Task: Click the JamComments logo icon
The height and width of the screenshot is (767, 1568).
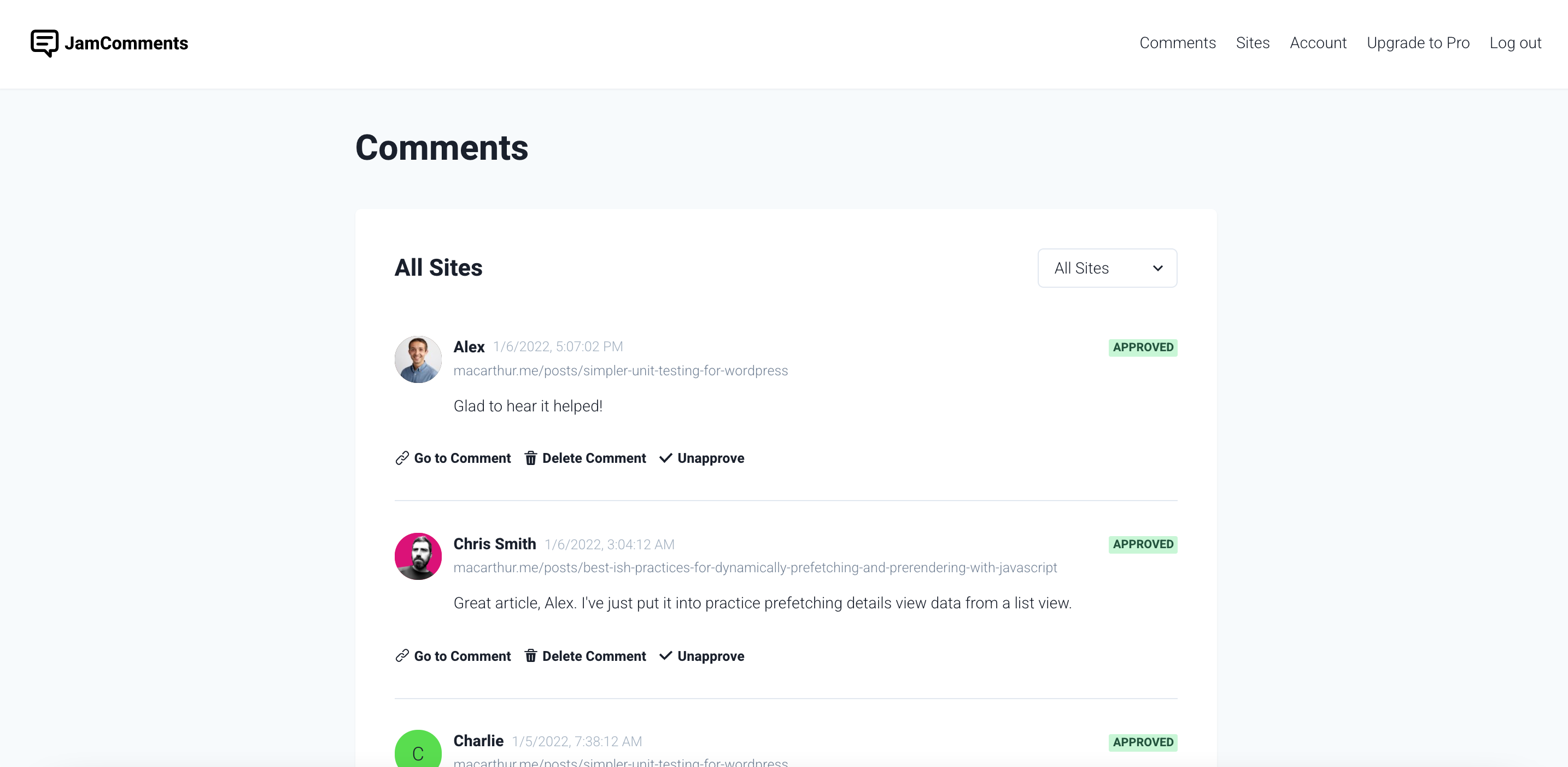Action: [44, 43]
